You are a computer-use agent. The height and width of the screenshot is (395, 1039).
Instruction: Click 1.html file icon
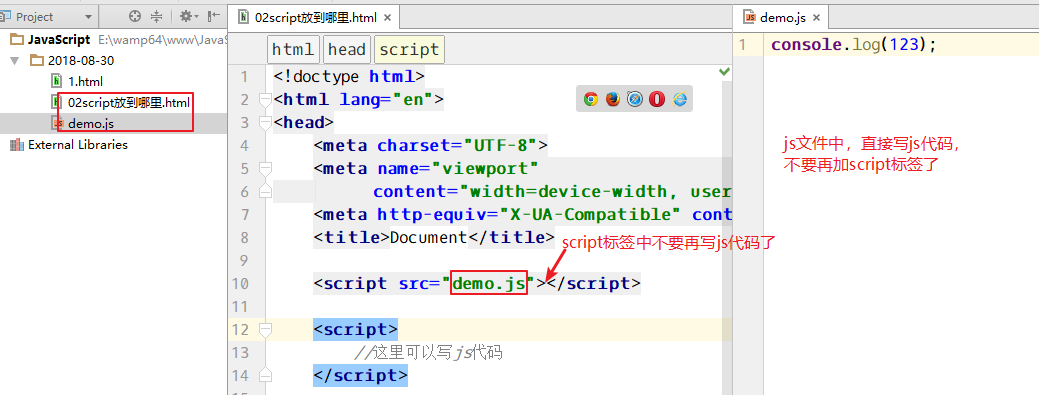pyautogui.click(x=57, y=81)
